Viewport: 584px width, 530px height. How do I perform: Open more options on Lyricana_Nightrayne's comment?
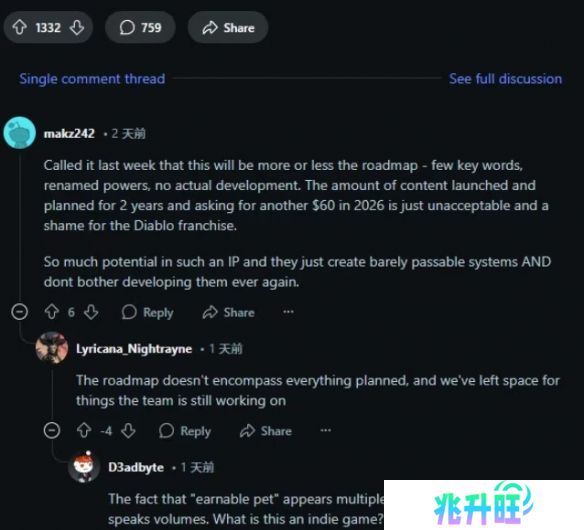[x=326, y=430]
